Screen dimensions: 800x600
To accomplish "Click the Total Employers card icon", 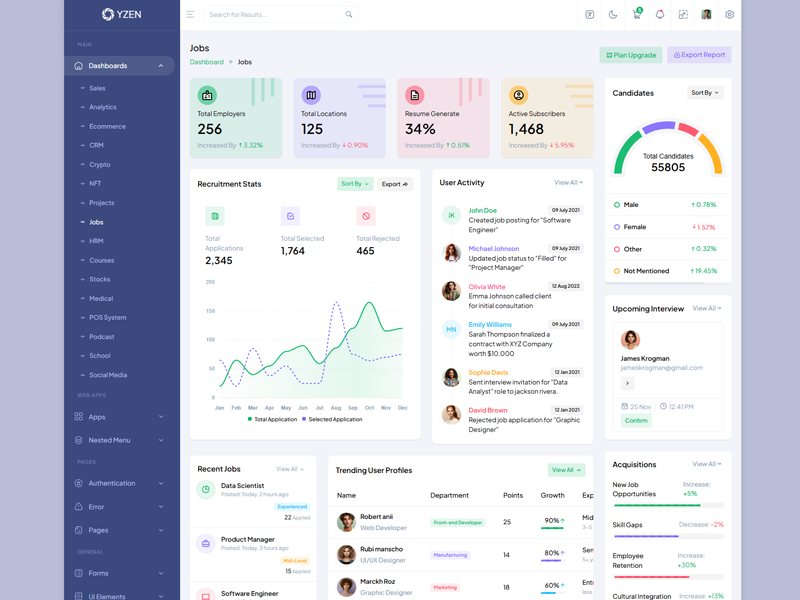I will [207, 95].
